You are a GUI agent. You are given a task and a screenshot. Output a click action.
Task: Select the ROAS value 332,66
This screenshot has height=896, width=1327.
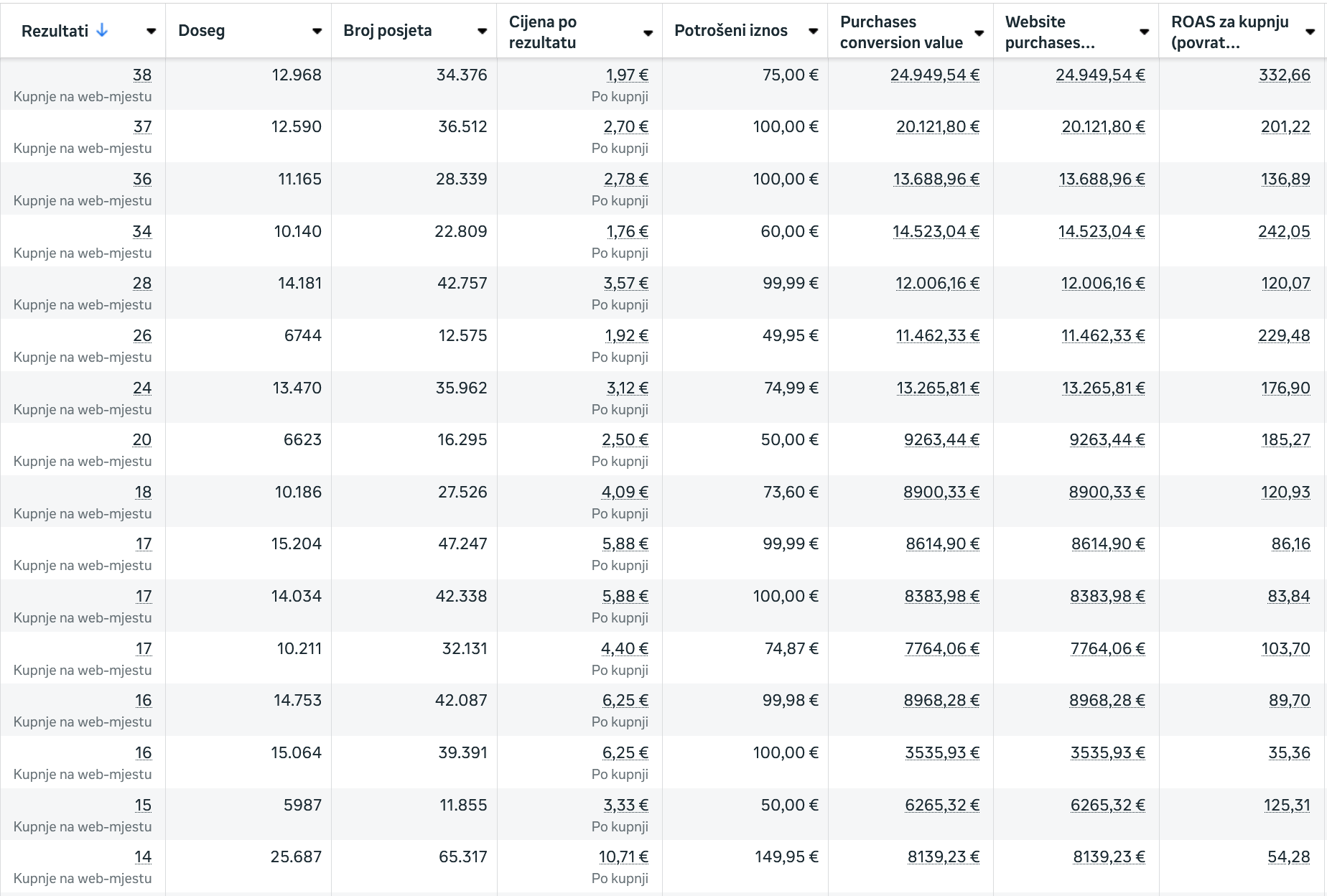tap(1284, 75)
